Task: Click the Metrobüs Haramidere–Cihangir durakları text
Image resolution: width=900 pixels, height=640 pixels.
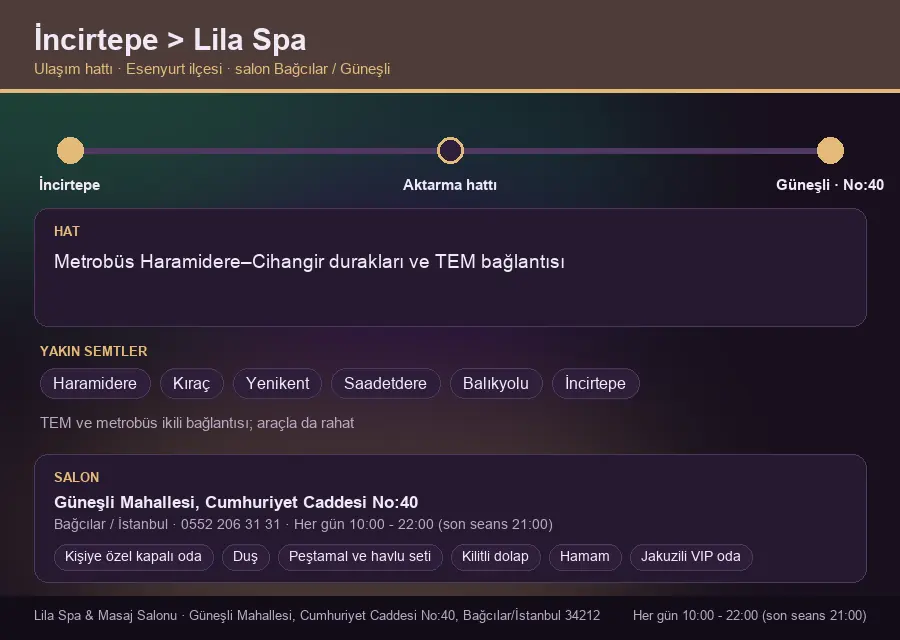Action: 309,262
